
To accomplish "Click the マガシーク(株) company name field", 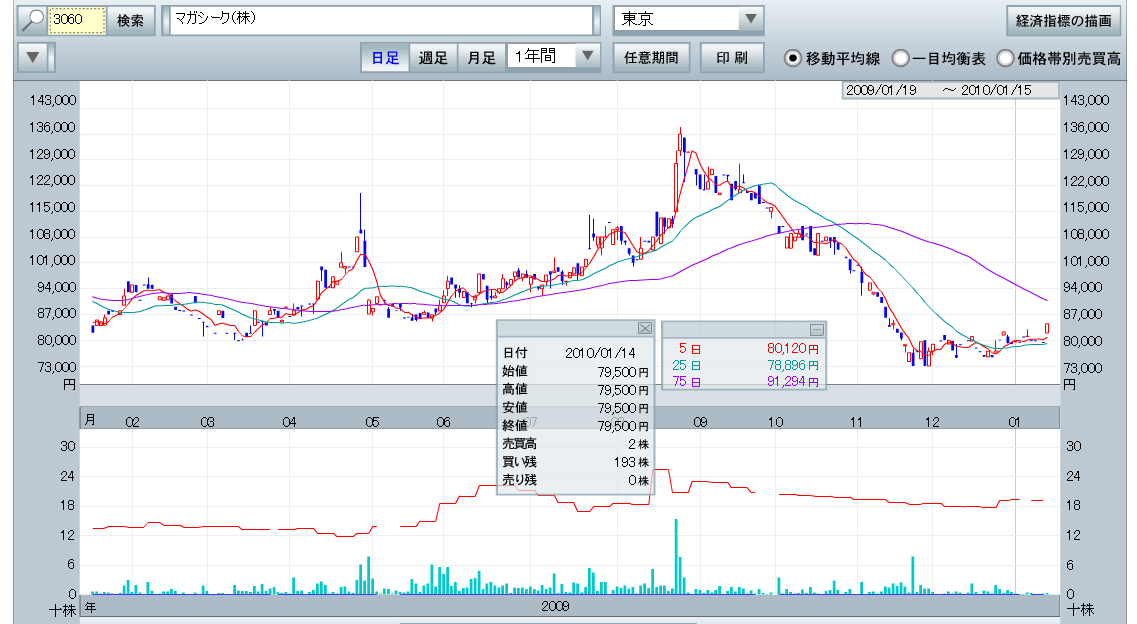I will [381, 20].
